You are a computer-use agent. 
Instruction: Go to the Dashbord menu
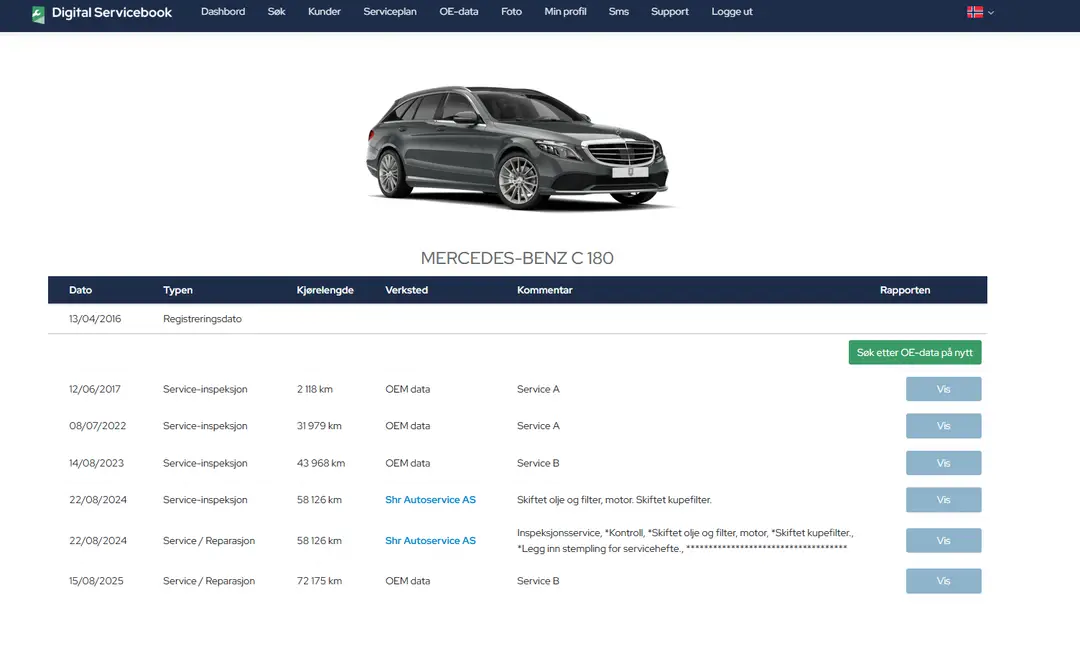click(x=222, y=12)
